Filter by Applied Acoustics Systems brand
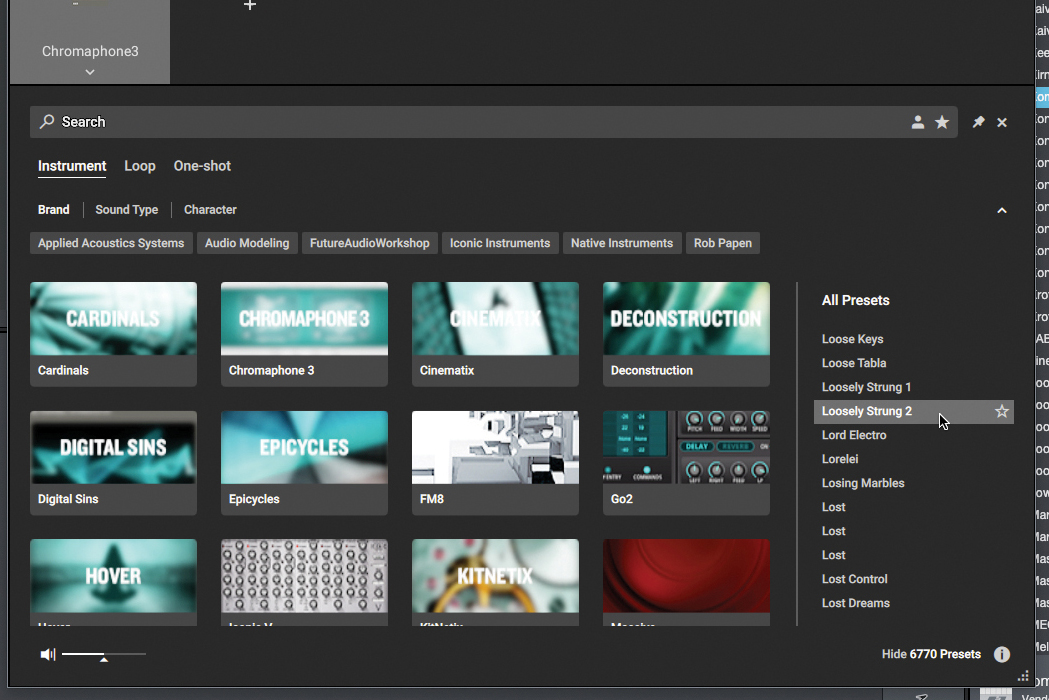This screenshot has height=700, width=1049. (x=111, y=243)
